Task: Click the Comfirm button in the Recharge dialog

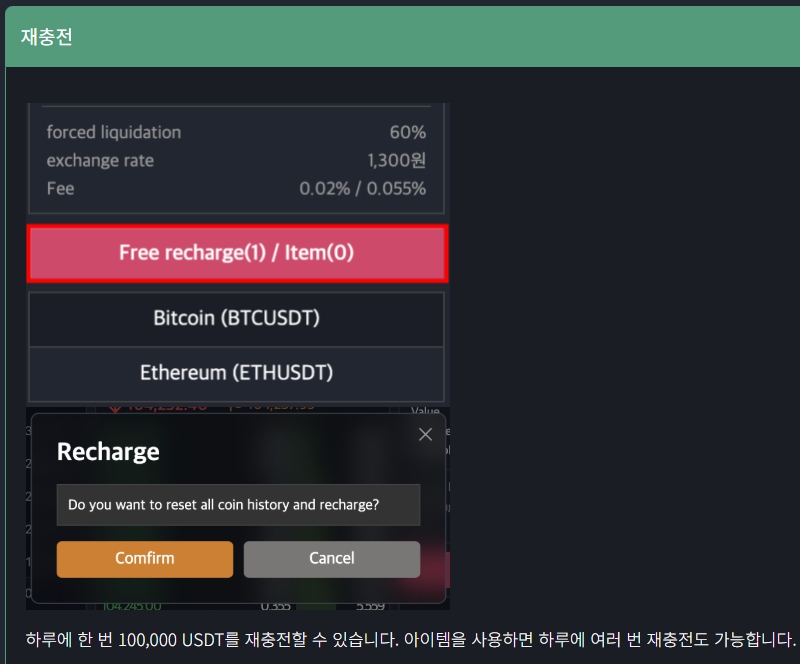Action: click(144, 559)
